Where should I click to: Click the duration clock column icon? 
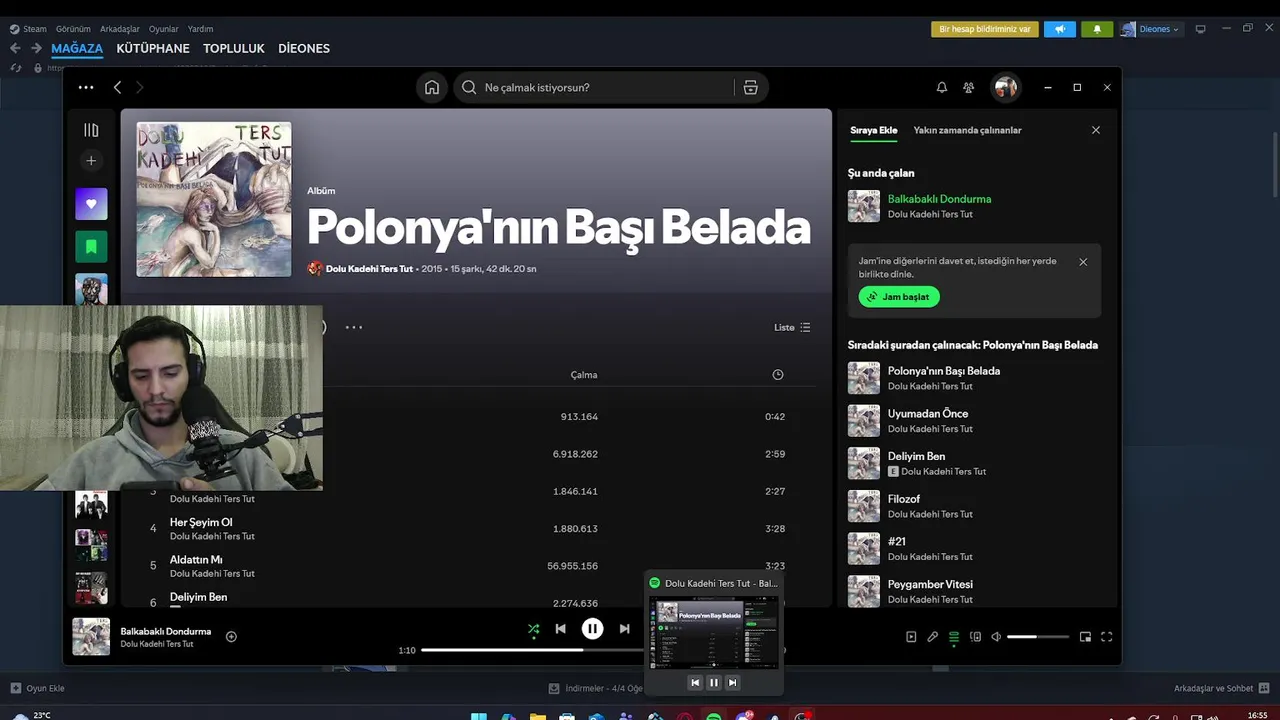tap(778, 375)
